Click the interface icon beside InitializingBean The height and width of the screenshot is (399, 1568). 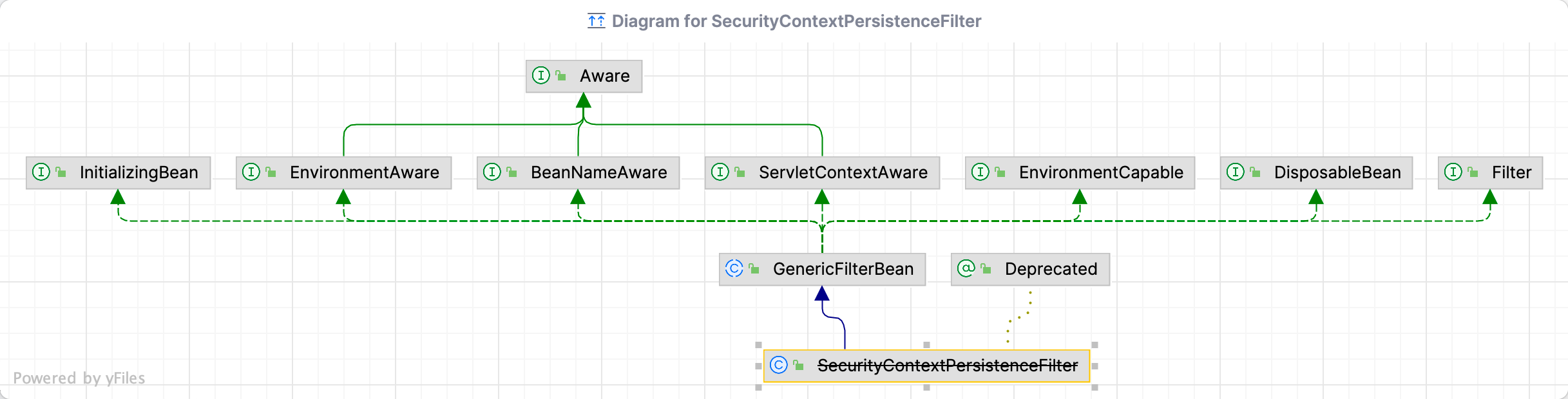coord(41,172)
